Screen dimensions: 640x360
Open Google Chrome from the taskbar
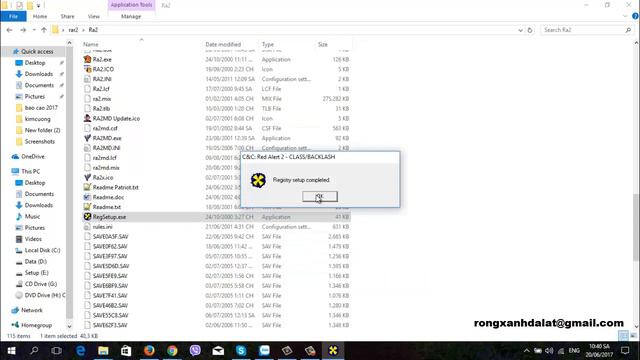point(172,351)
